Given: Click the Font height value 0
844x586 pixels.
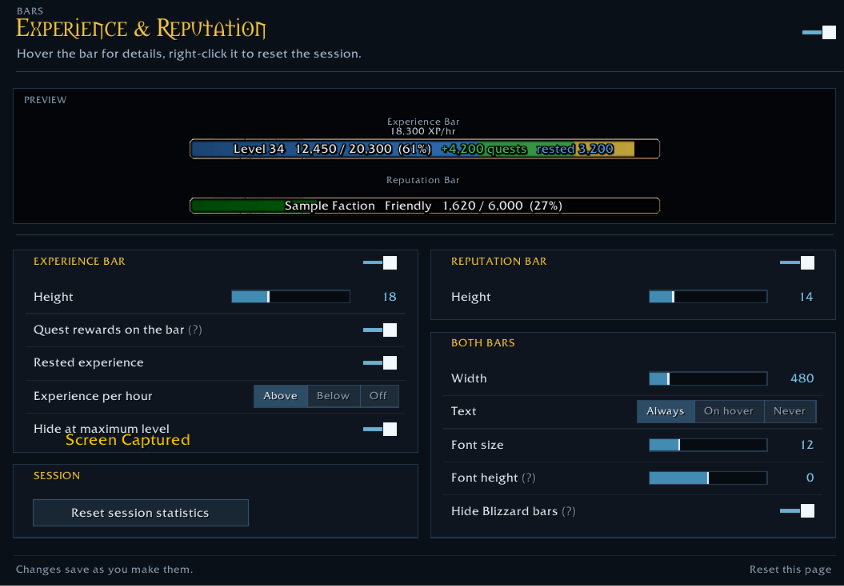Looking at the screenshot, I should pyautogui.click(x=810, y=478).
